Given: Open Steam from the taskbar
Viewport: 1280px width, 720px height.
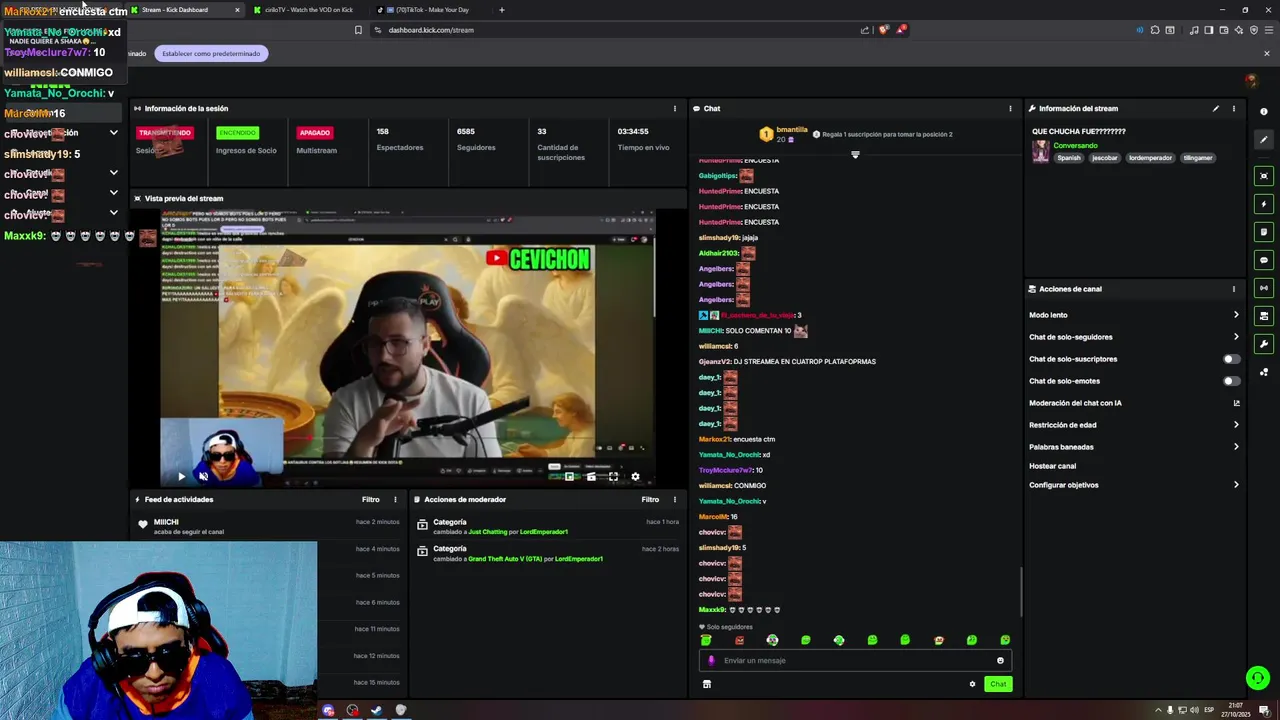Looking at the screenshot, I should tap(376, 710).
